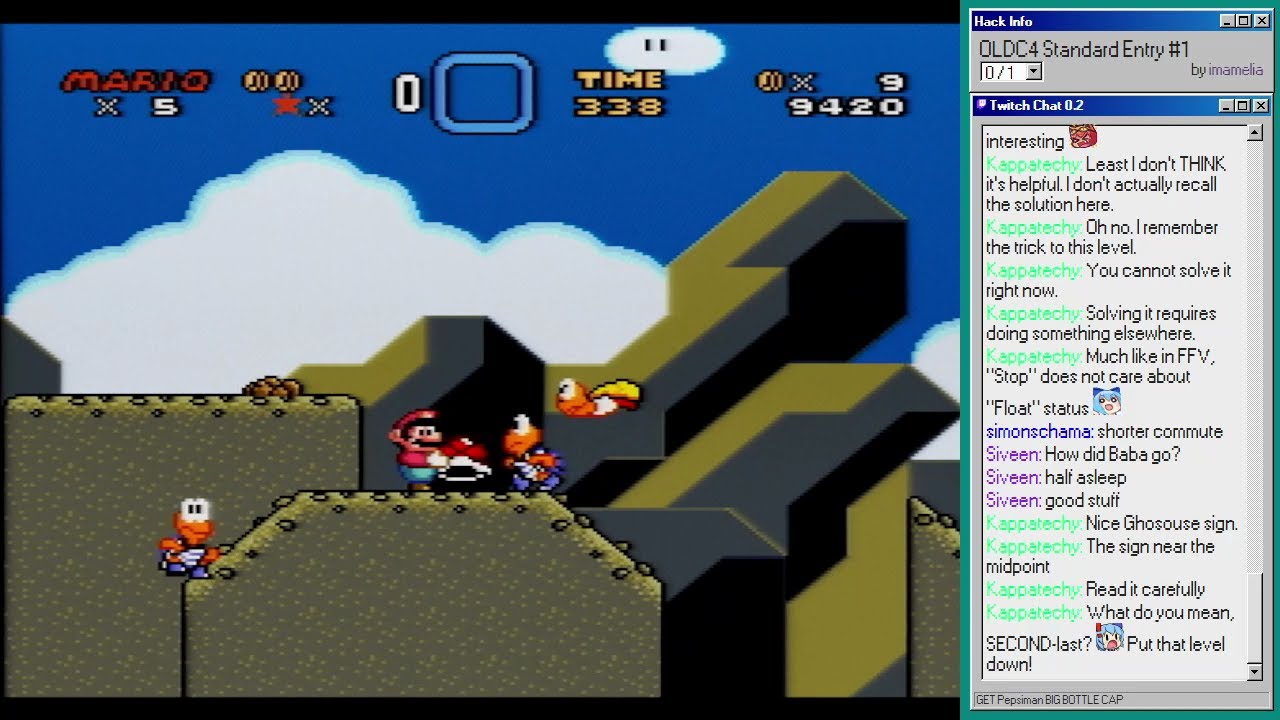Click the message 'half asleep'

click(1085, 477)
